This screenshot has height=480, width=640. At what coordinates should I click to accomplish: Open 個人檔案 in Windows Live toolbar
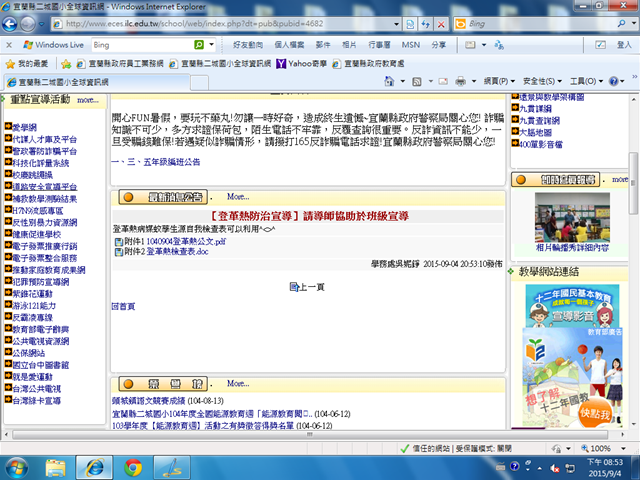click(x=289, y=45)
